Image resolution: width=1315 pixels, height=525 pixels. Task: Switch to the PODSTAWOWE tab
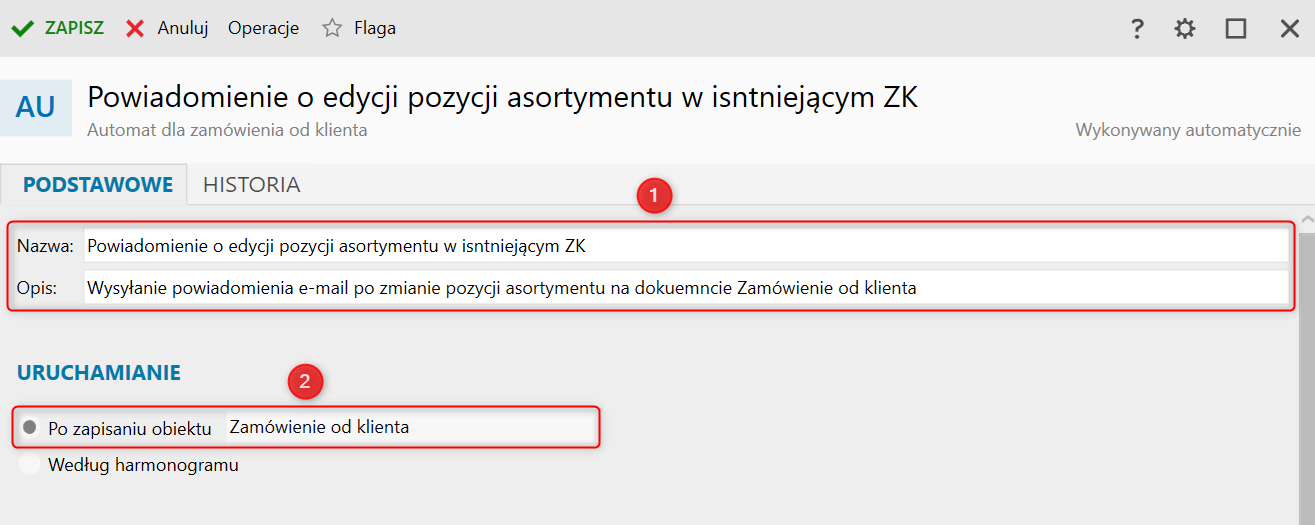coord(98,185)
